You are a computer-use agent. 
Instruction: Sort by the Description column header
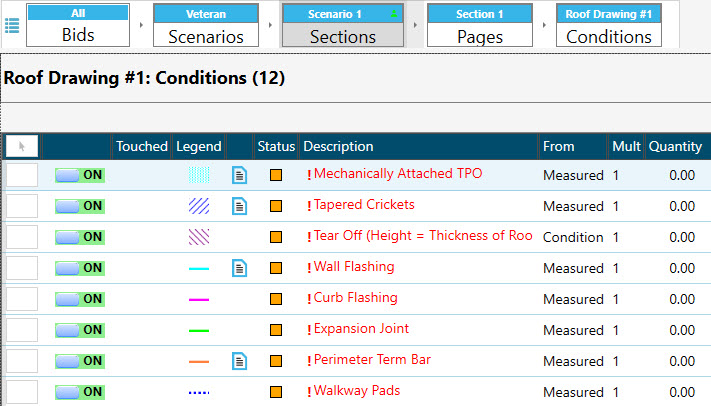click(417, 146)
